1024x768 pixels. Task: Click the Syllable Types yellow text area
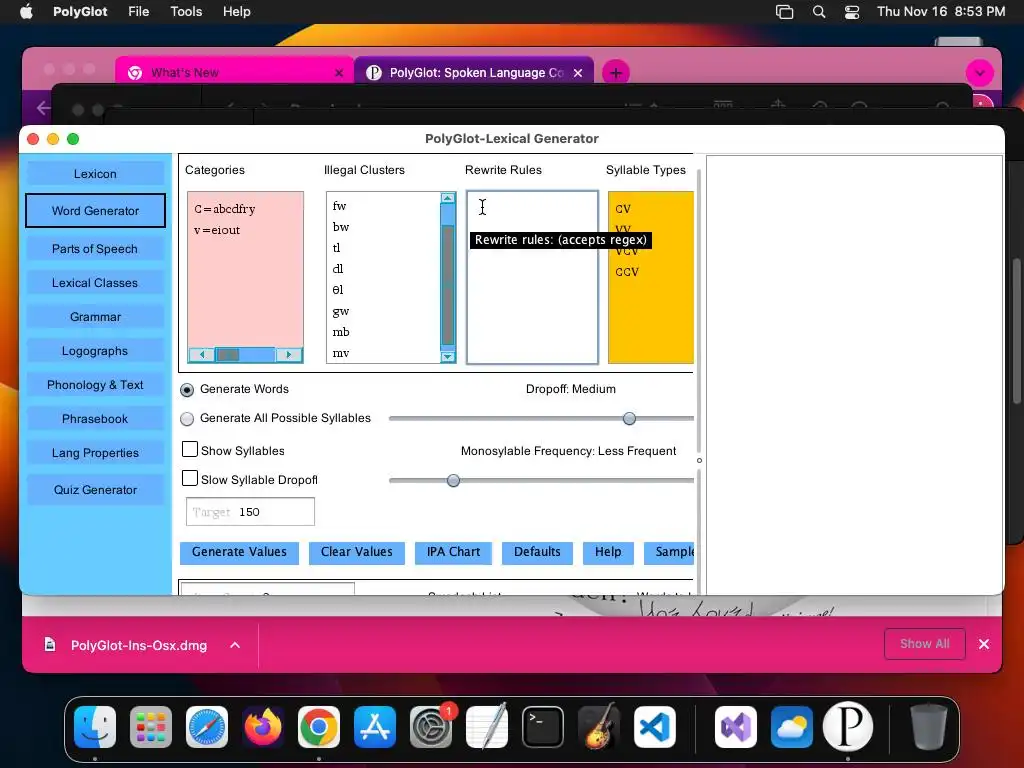[650, 278]
